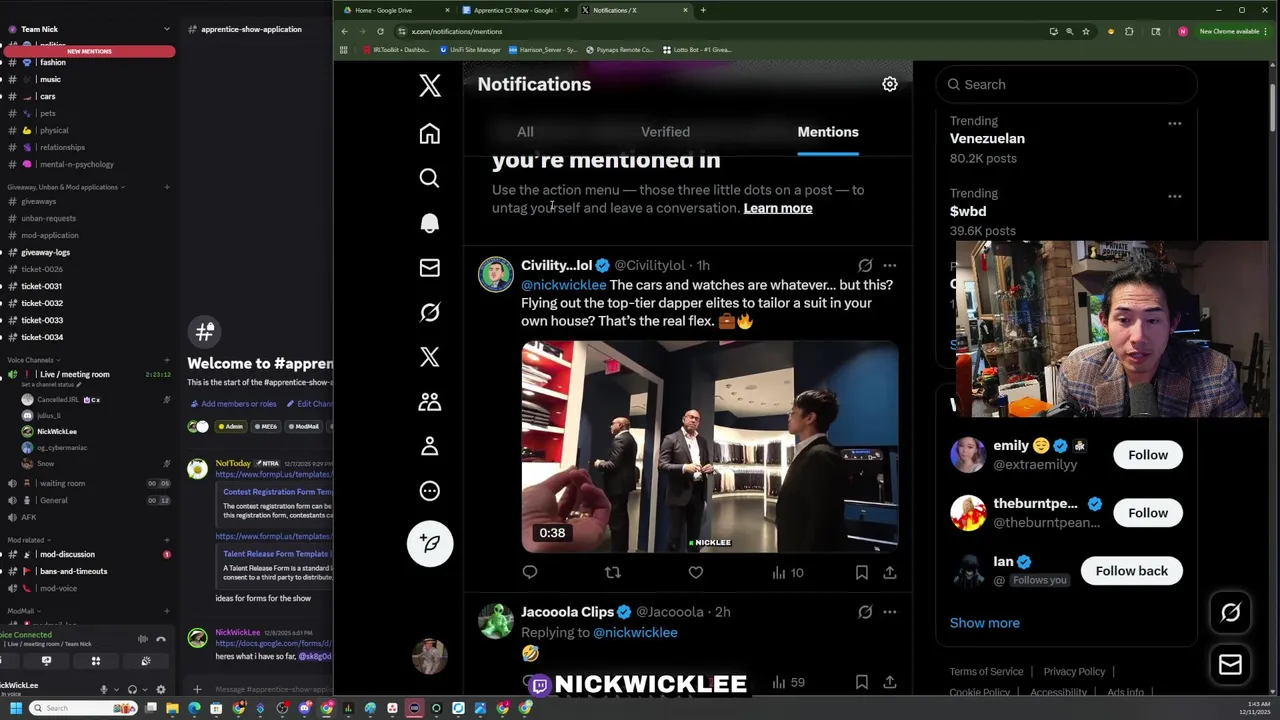Open three-dot menu on Jacoola Clips post
Viewport: 1280px width, 720px height.
889,611
